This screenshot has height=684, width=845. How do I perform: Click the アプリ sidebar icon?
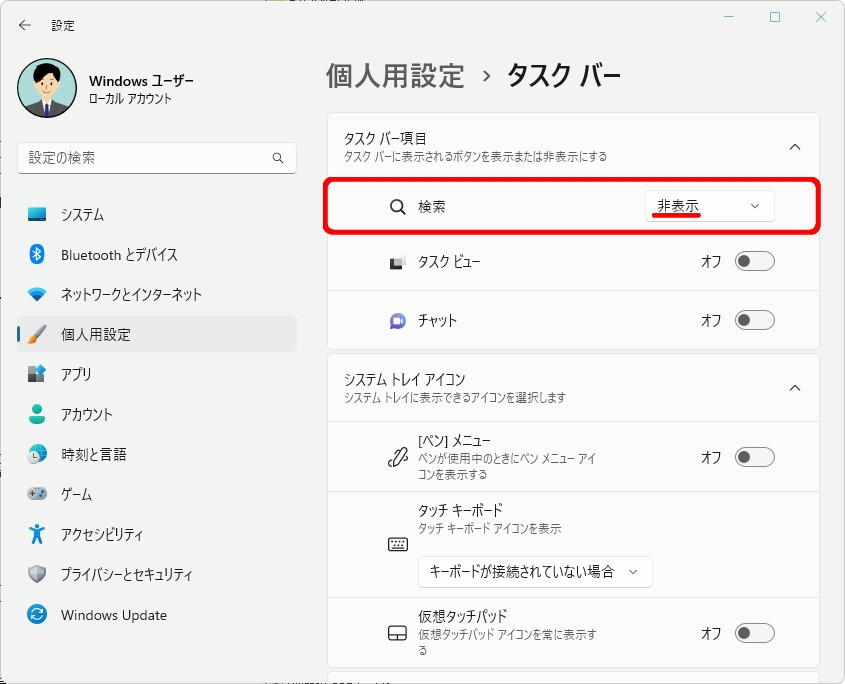coord(37,374)
